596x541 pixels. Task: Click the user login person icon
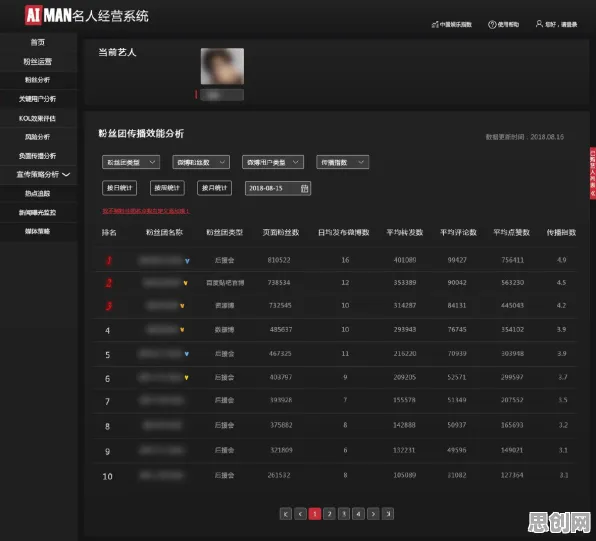click(539, 24)
